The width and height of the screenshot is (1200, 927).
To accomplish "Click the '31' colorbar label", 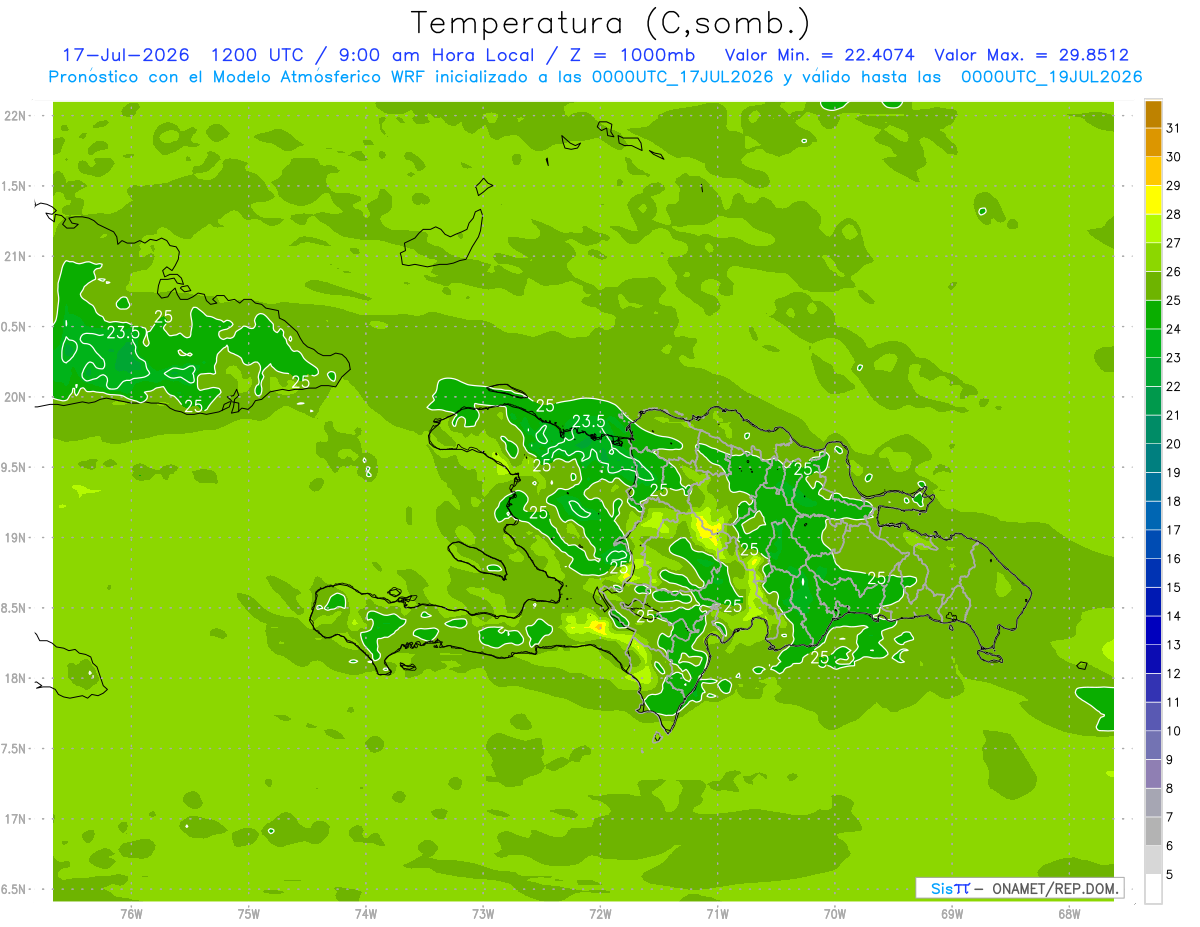I will 1173,128.
